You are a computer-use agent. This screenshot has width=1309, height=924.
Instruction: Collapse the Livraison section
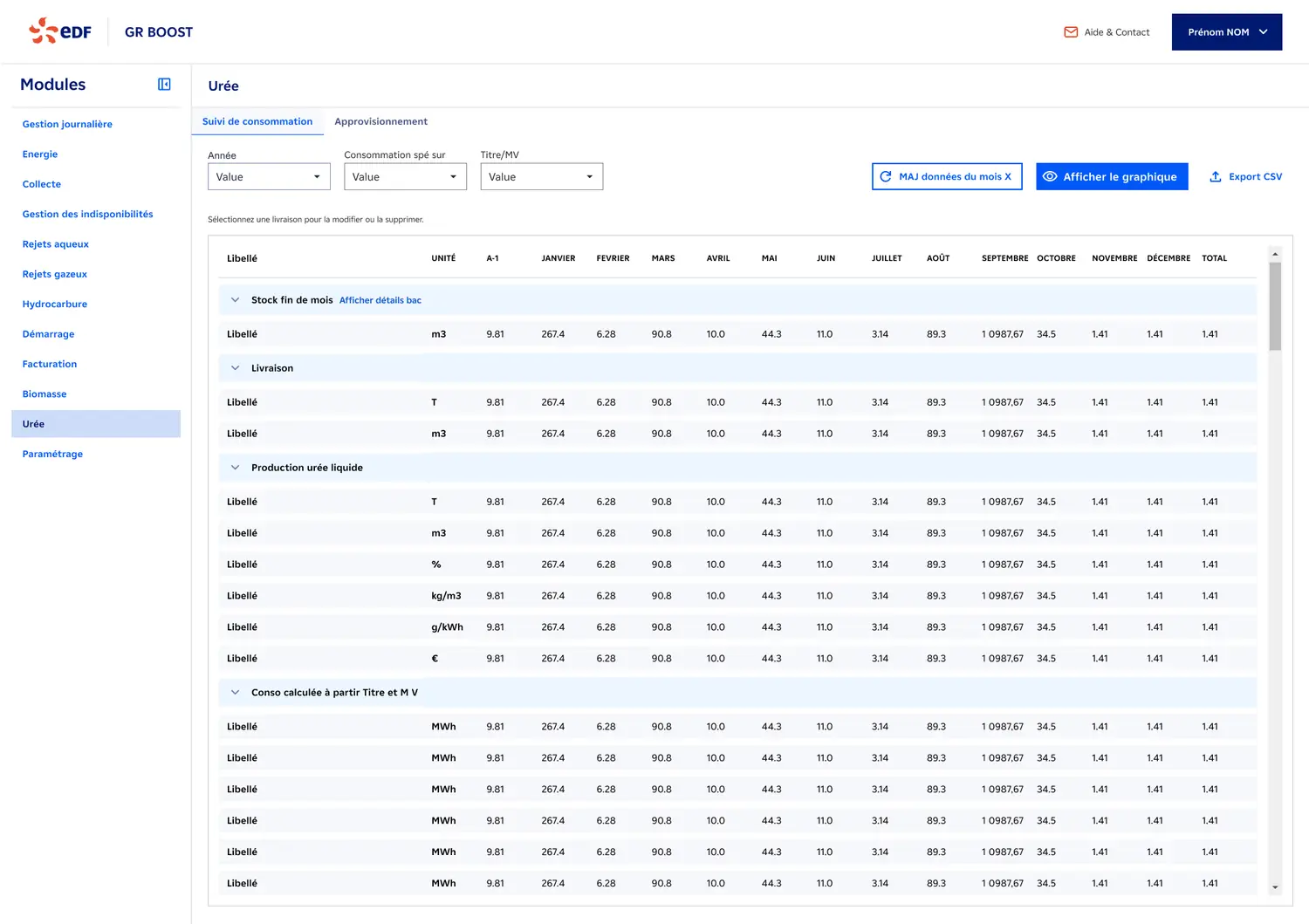click(x=235, y=368)
